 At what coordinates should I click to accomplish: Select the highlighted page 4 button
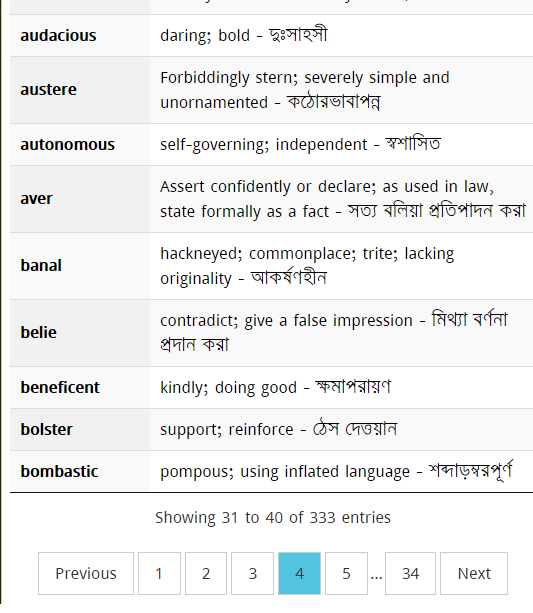(x=300, y=574)
